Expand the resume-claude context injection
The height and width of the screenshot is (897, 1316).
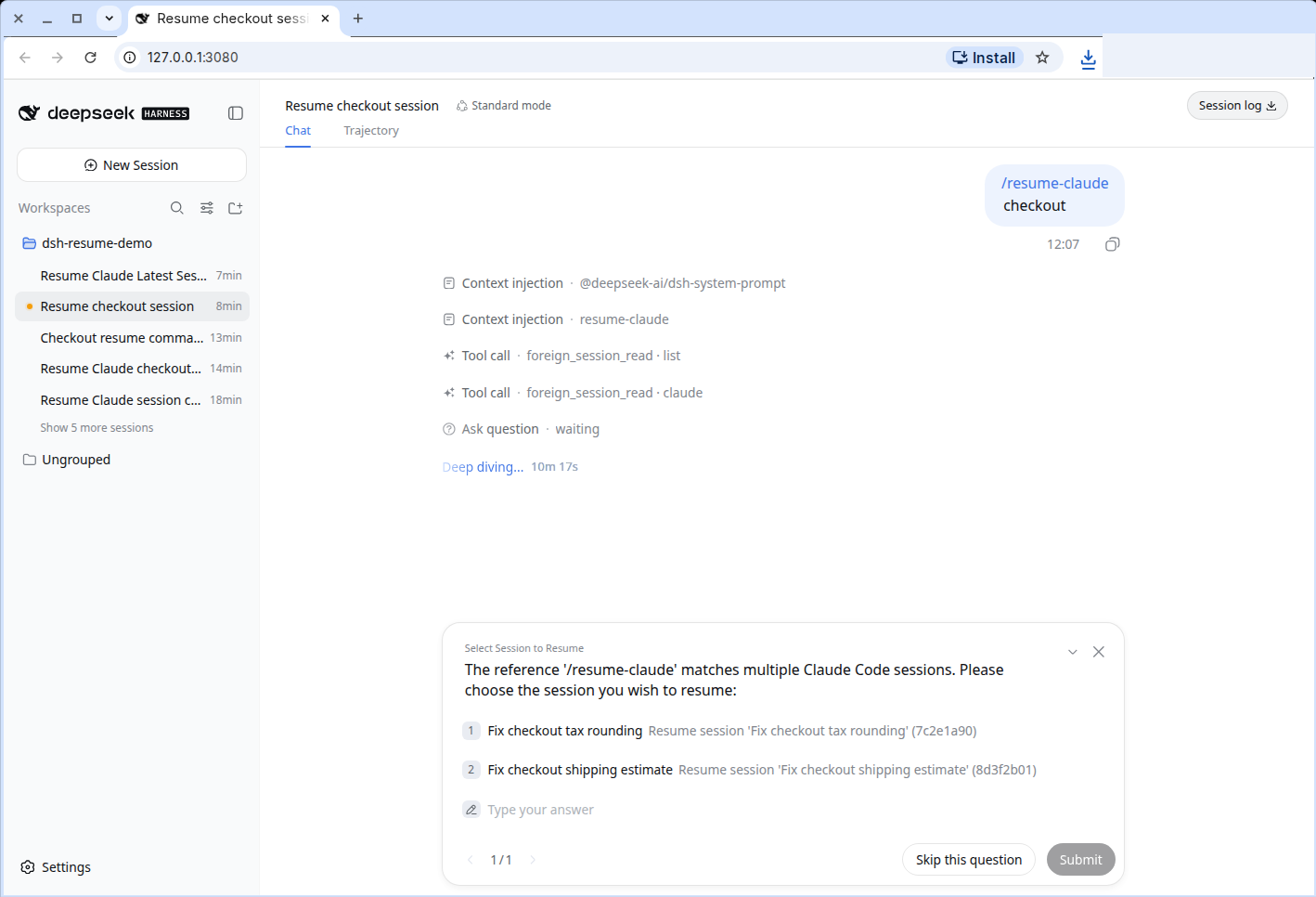[556, 319]
